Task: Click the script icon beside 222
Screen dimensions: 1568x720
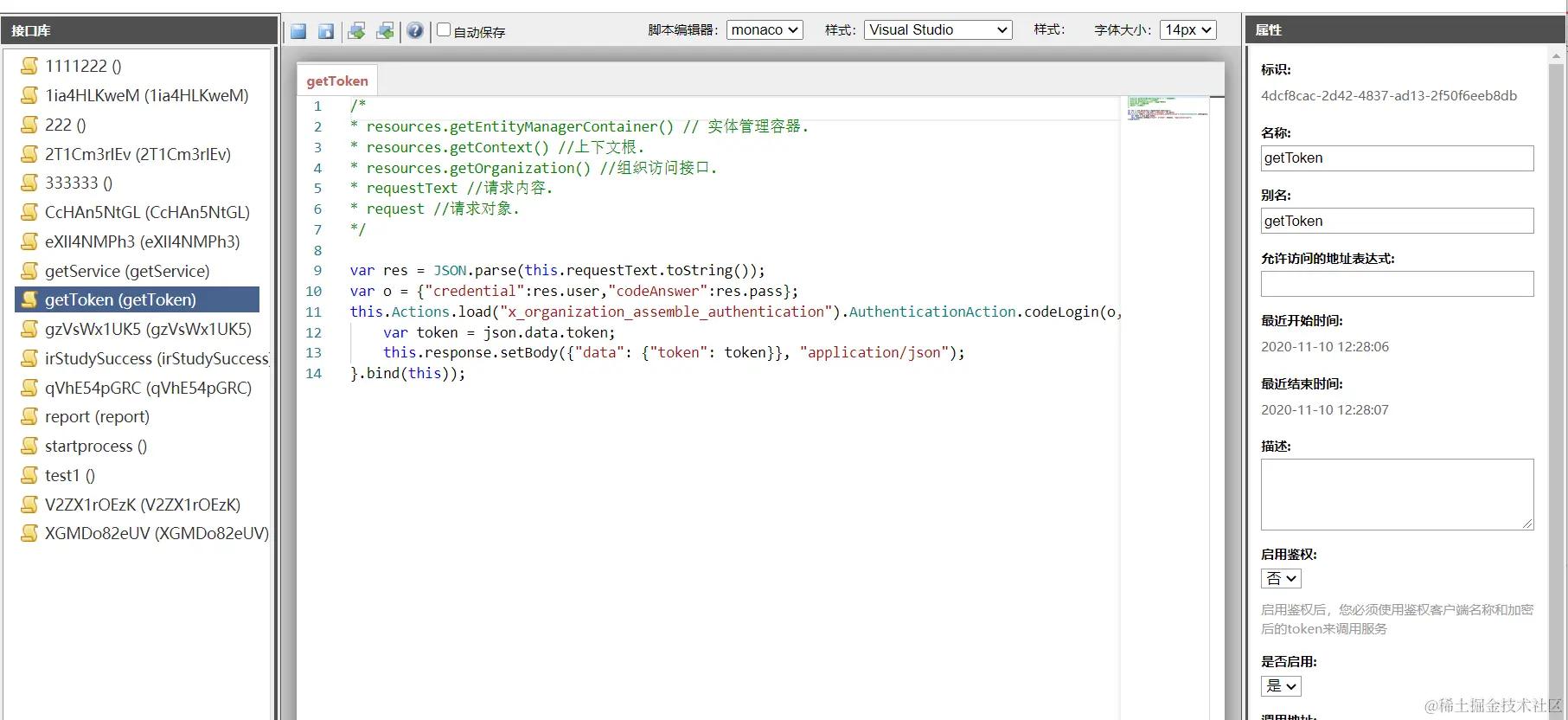Action: point(29,125)
